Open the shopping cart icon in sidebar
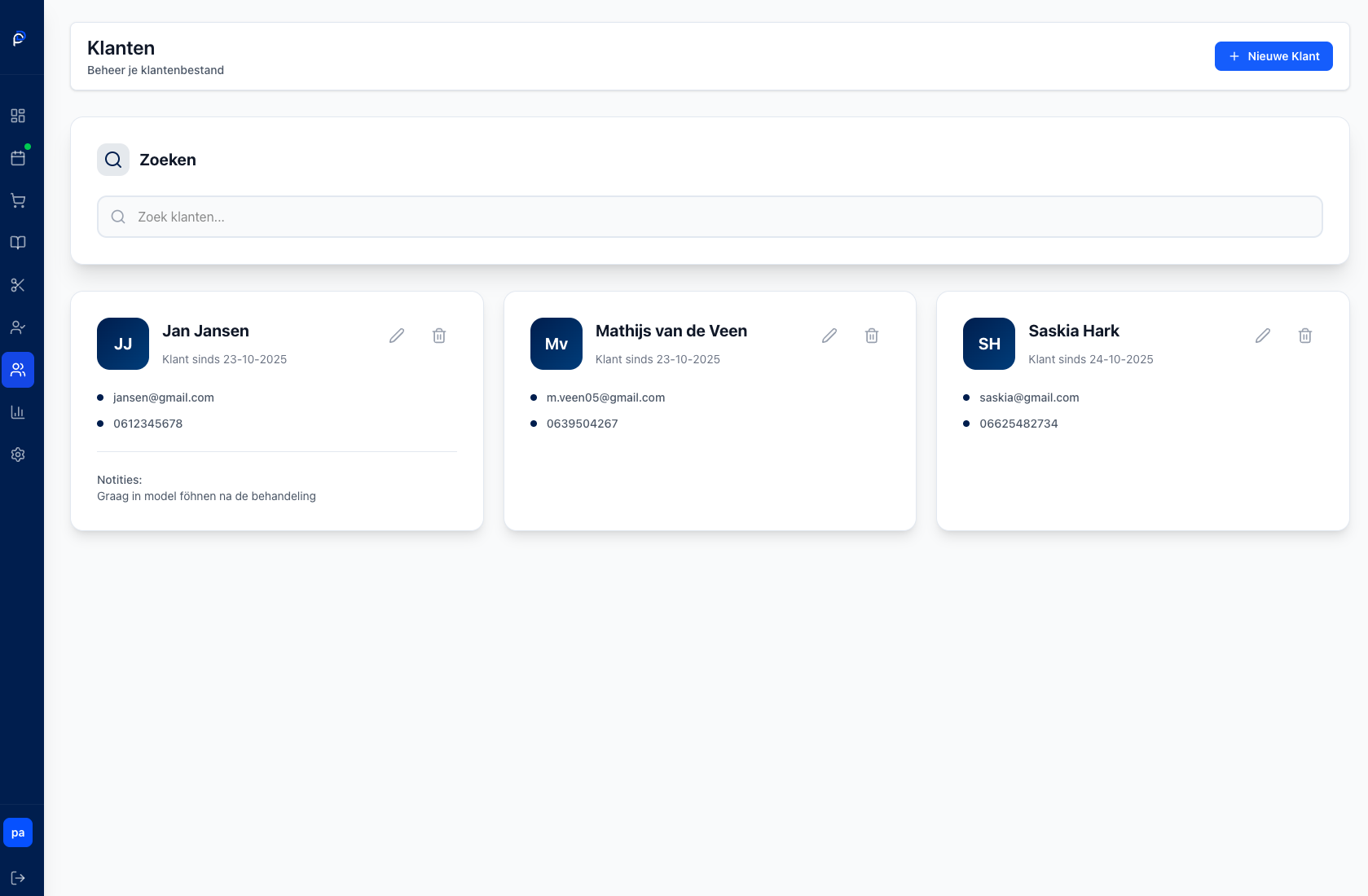The height and width of the screenshot is (896, 1368). pyautogui.click(x=18, y=200)
